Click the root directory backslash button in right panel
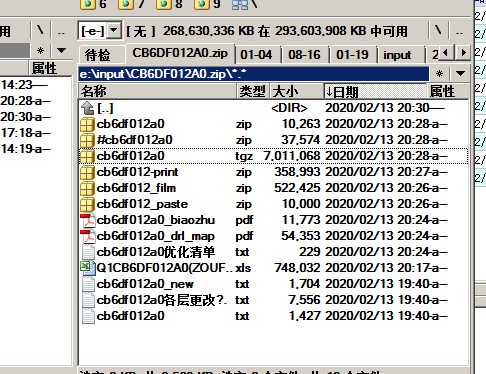Screen dimensions: 486x374 coord(438,31)
